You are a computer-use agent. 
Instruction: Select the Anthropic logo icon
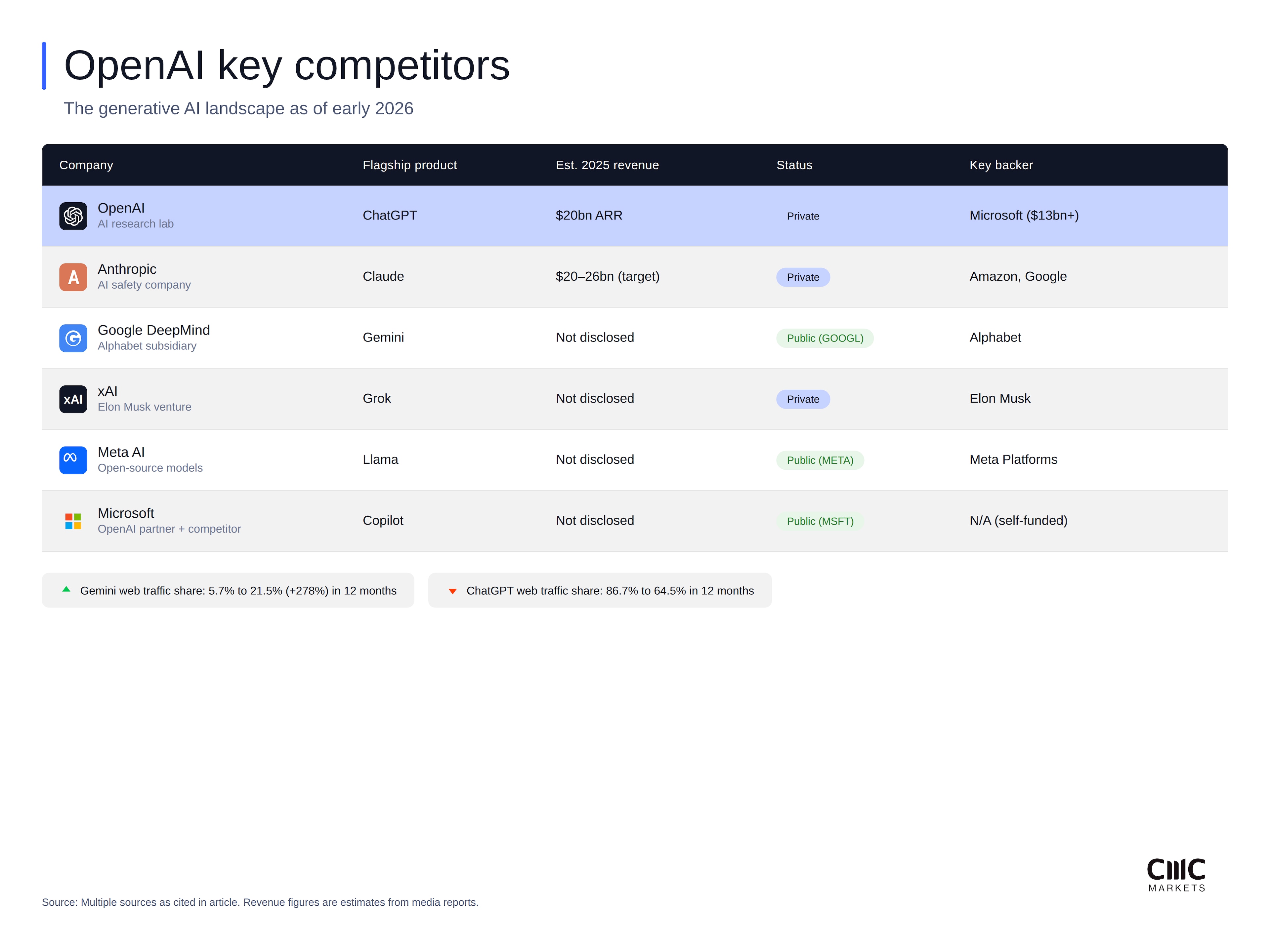[73, 277]
